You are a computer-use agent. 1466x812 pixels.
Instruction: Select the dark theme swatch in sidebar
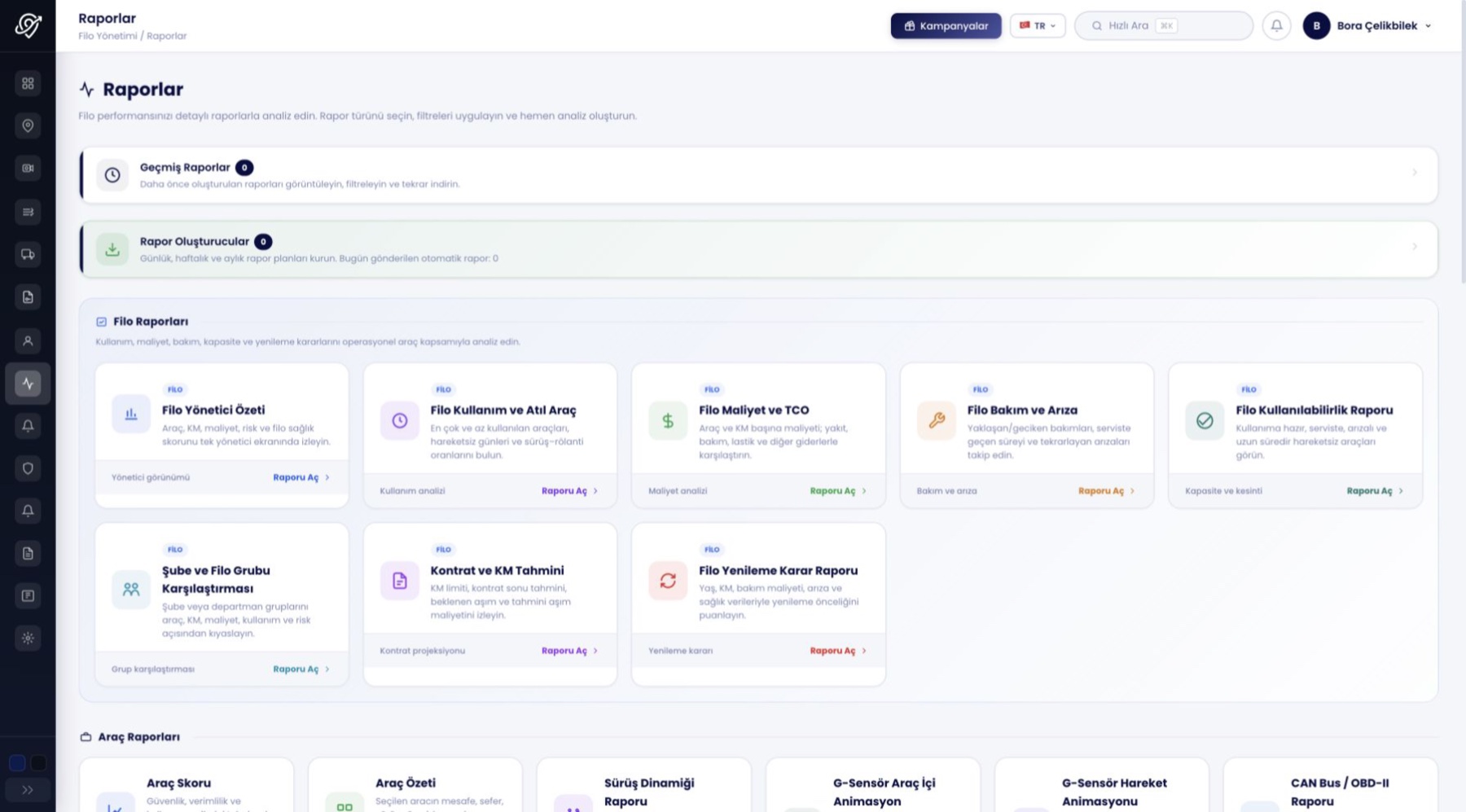(38, 763)
